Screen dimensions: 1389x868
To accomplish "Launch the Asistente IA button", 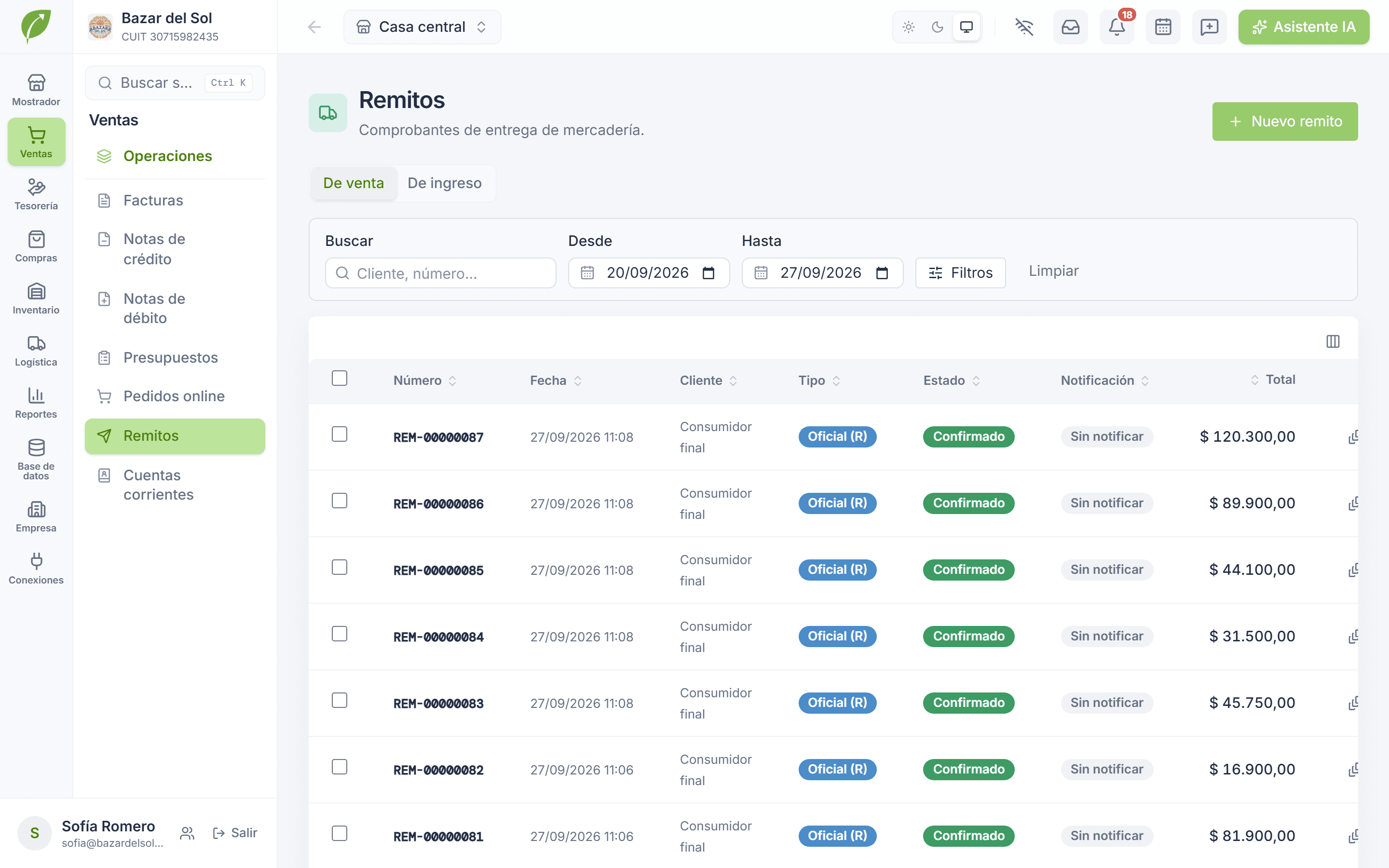I will tap(1304, 27).
